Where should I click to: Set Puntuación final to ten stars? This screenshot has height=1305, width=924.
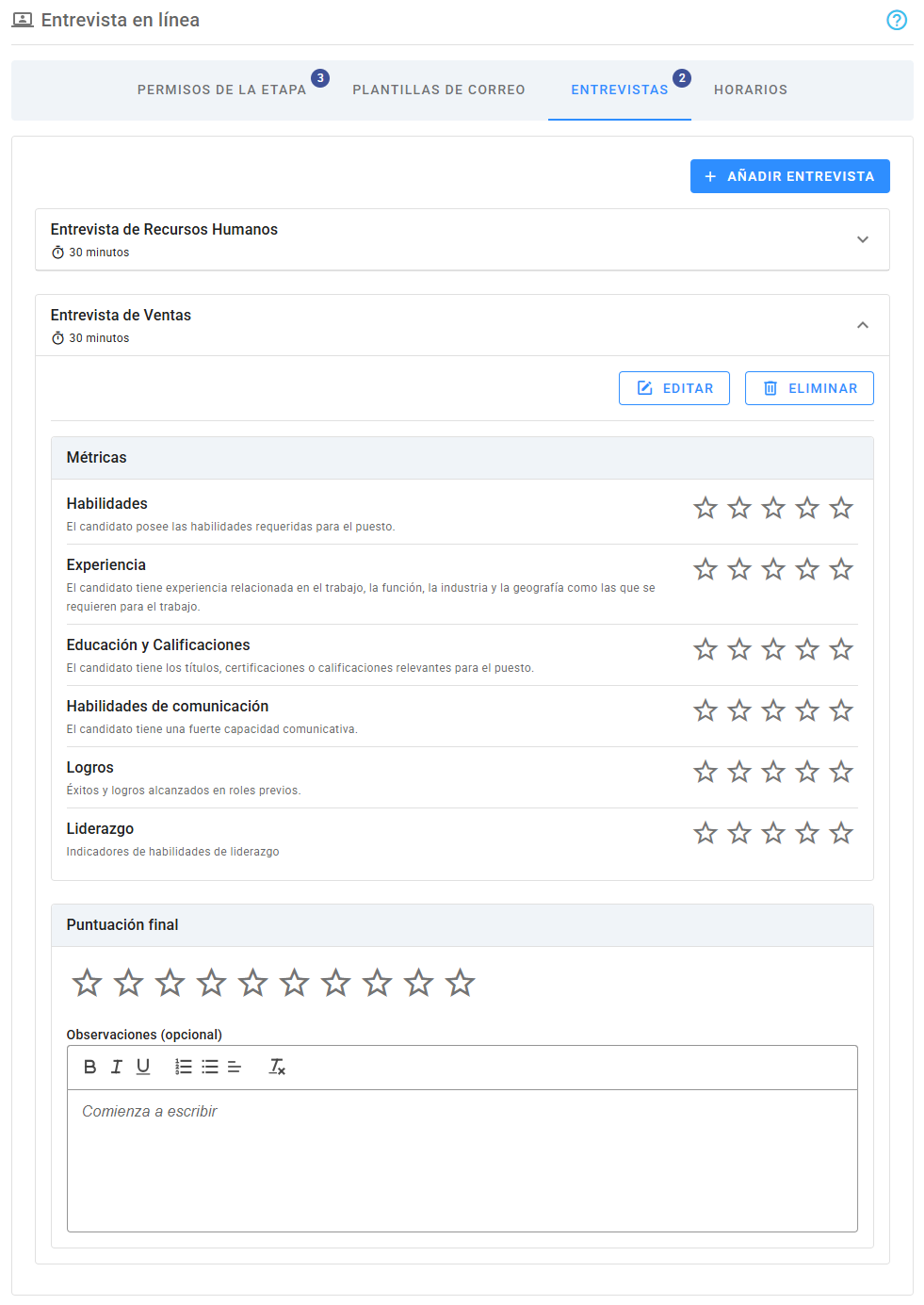coord(461,984)
